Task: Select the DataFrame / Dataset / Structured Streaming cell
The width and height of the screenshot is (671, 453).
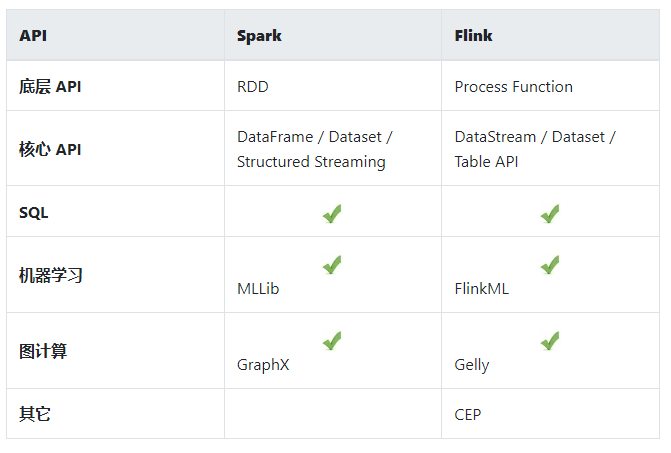Action: point(314,149)
